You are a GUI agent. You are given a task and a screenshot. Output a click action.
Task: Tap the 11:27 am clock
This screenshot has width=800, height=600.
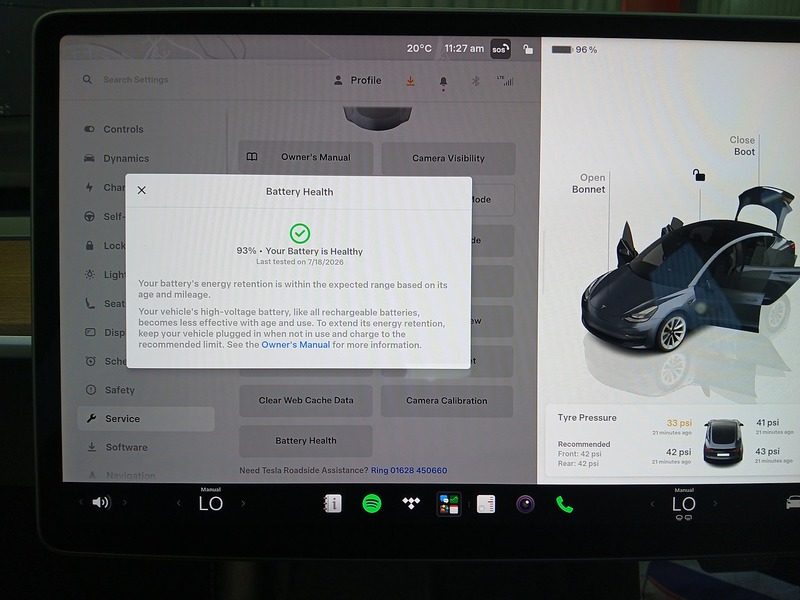point(464,49)
